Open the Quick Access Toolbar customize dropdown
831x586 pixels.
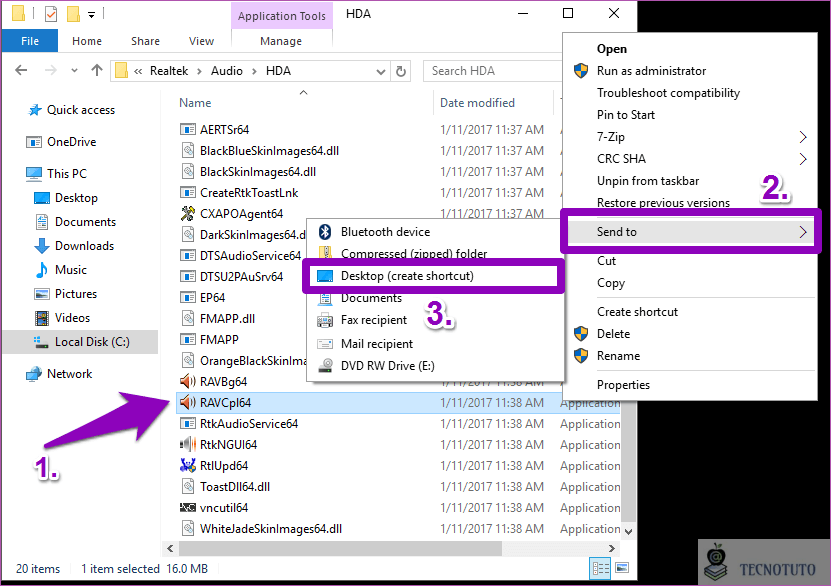91,15
